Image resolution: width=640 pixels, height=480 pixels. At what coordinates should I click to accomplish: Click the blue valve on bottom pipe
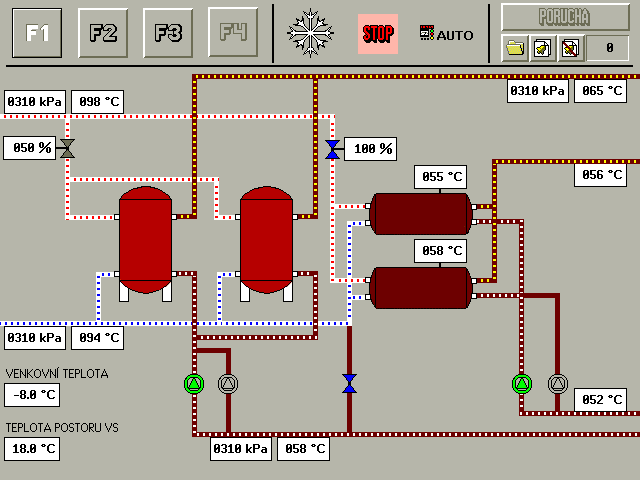349,383
